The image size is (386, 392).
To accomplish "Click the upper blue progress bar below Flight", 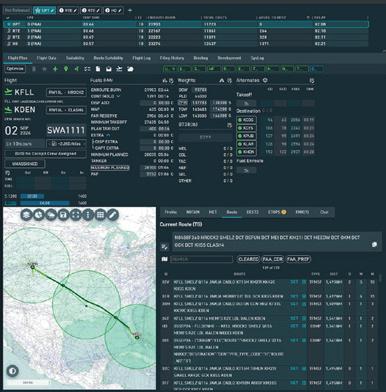I will [32, 196].
